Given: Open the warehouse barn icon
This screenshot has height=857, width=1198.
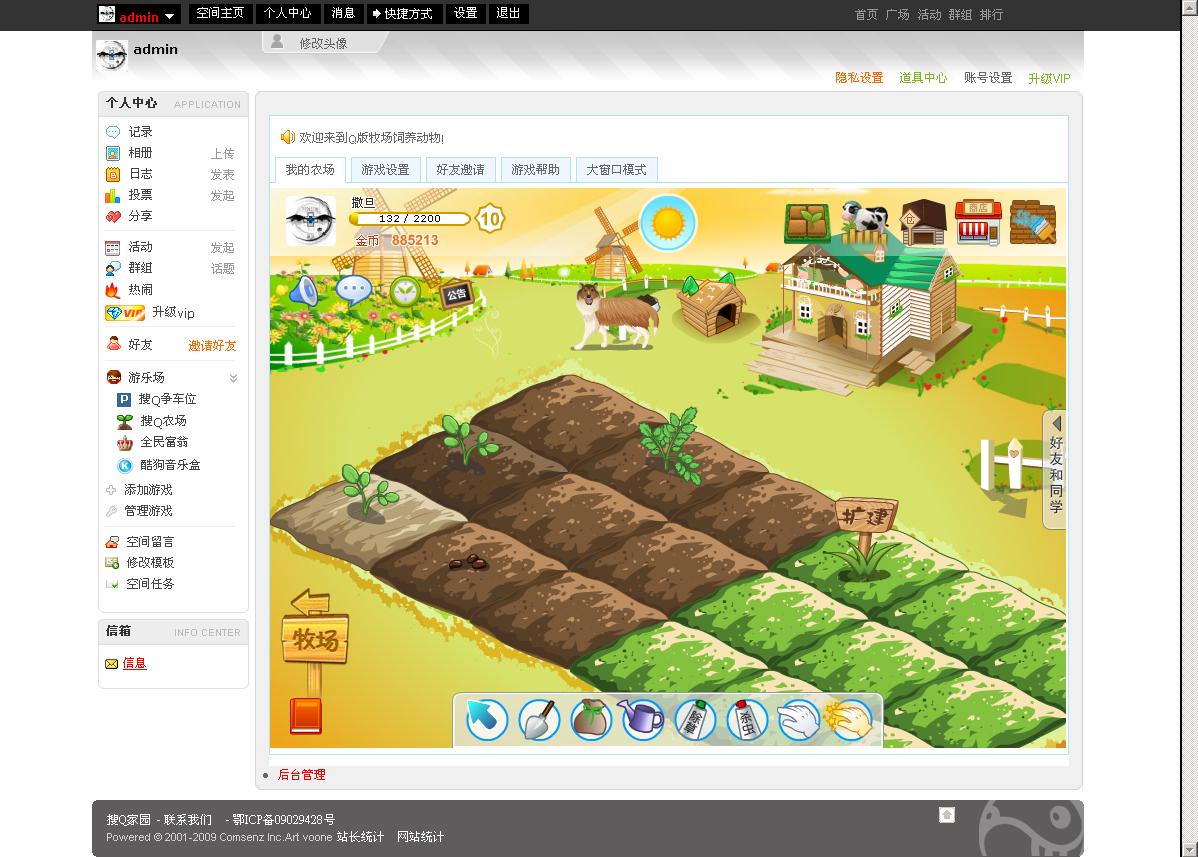Looking at the screenshot, I should pos(923,222).
